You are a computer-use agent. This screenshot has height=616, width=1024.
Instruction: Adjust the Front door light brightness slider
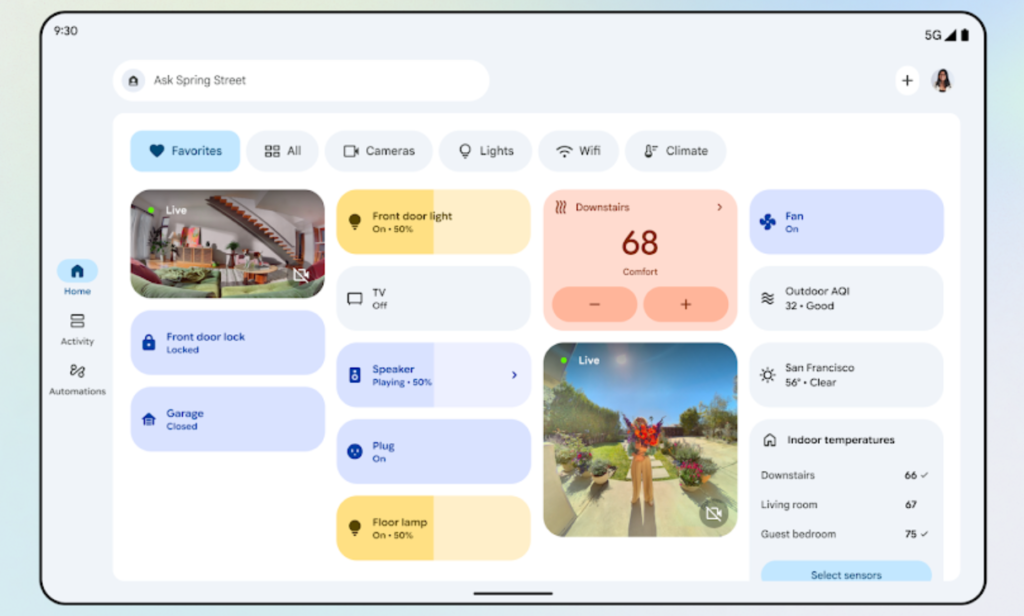(433, 222)
